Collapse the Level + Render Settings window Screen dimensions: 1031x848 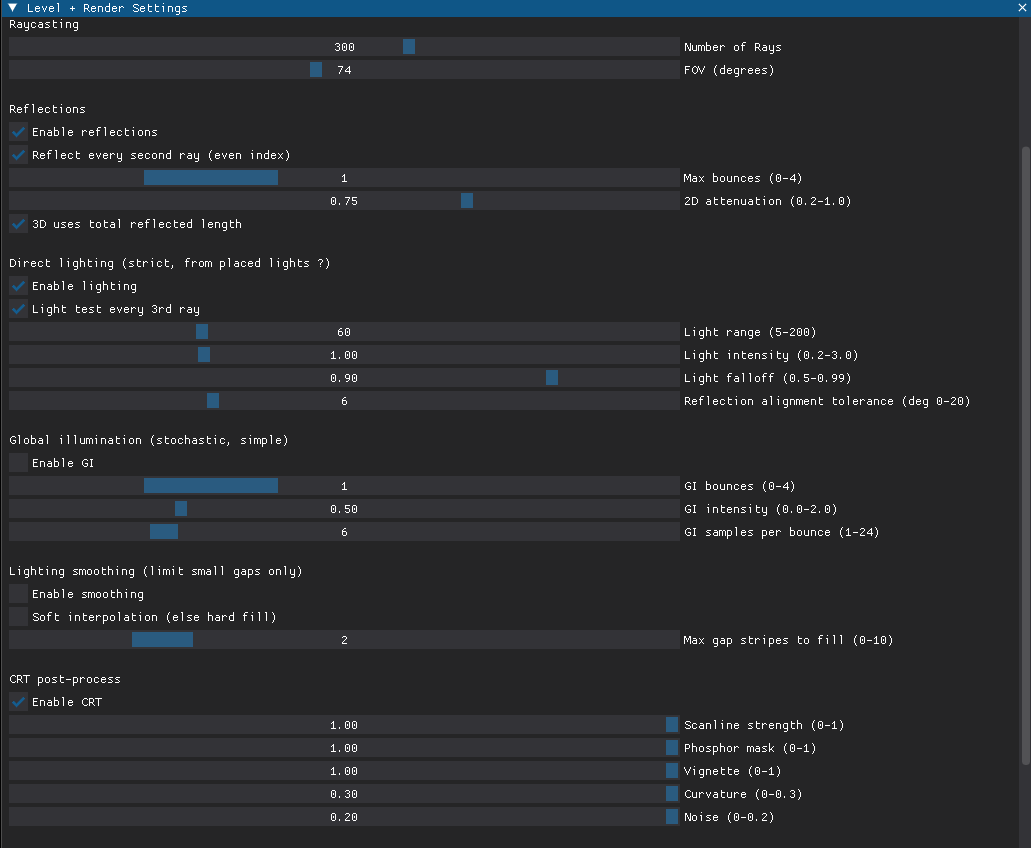pos(12,8)
